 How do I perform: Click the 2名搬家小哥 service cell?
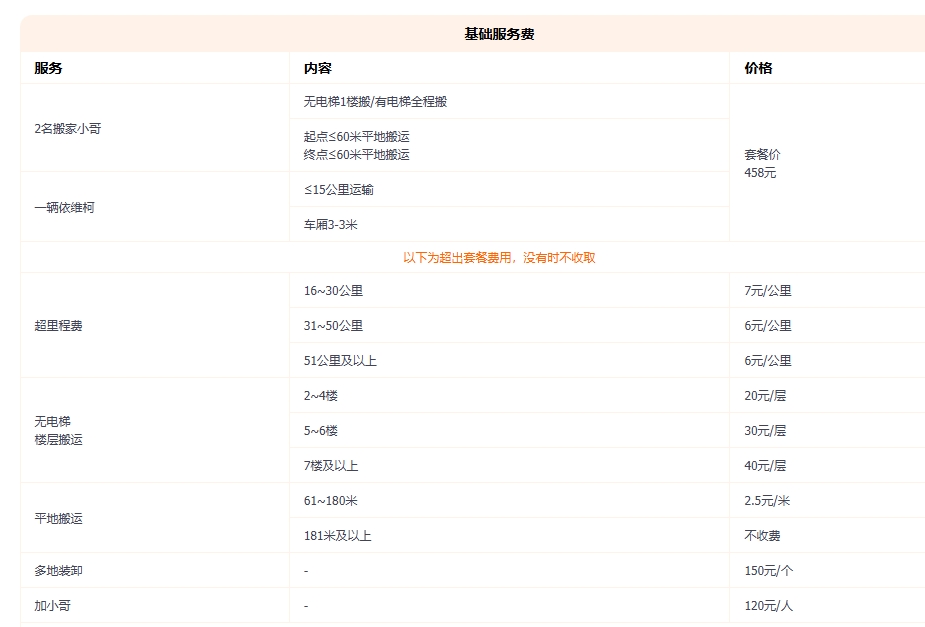pos(61,128)
